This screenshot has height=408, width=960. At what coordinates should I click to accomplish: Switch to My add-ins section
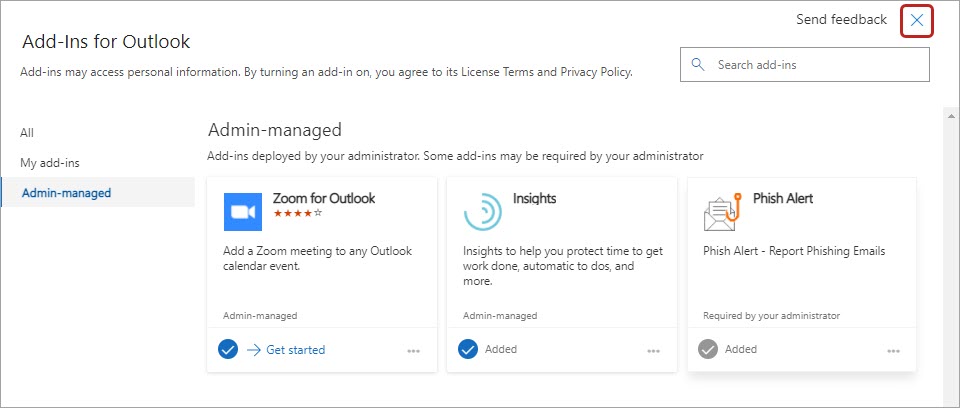point(50,163)
